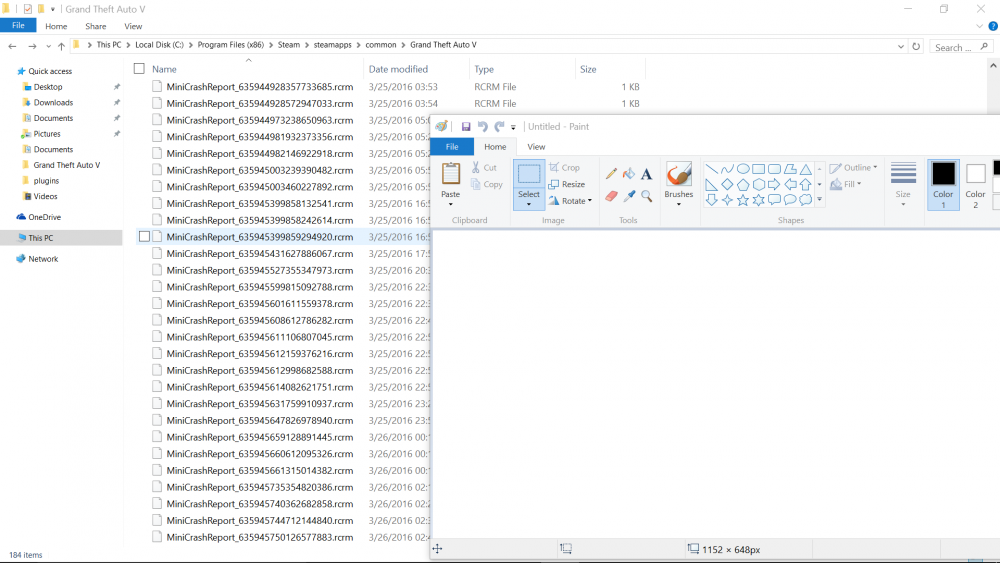Choose the Rounded rectangular callout shape
Image resolution: width=1000 pixels, height=563 pixels.
coord(774,200)
